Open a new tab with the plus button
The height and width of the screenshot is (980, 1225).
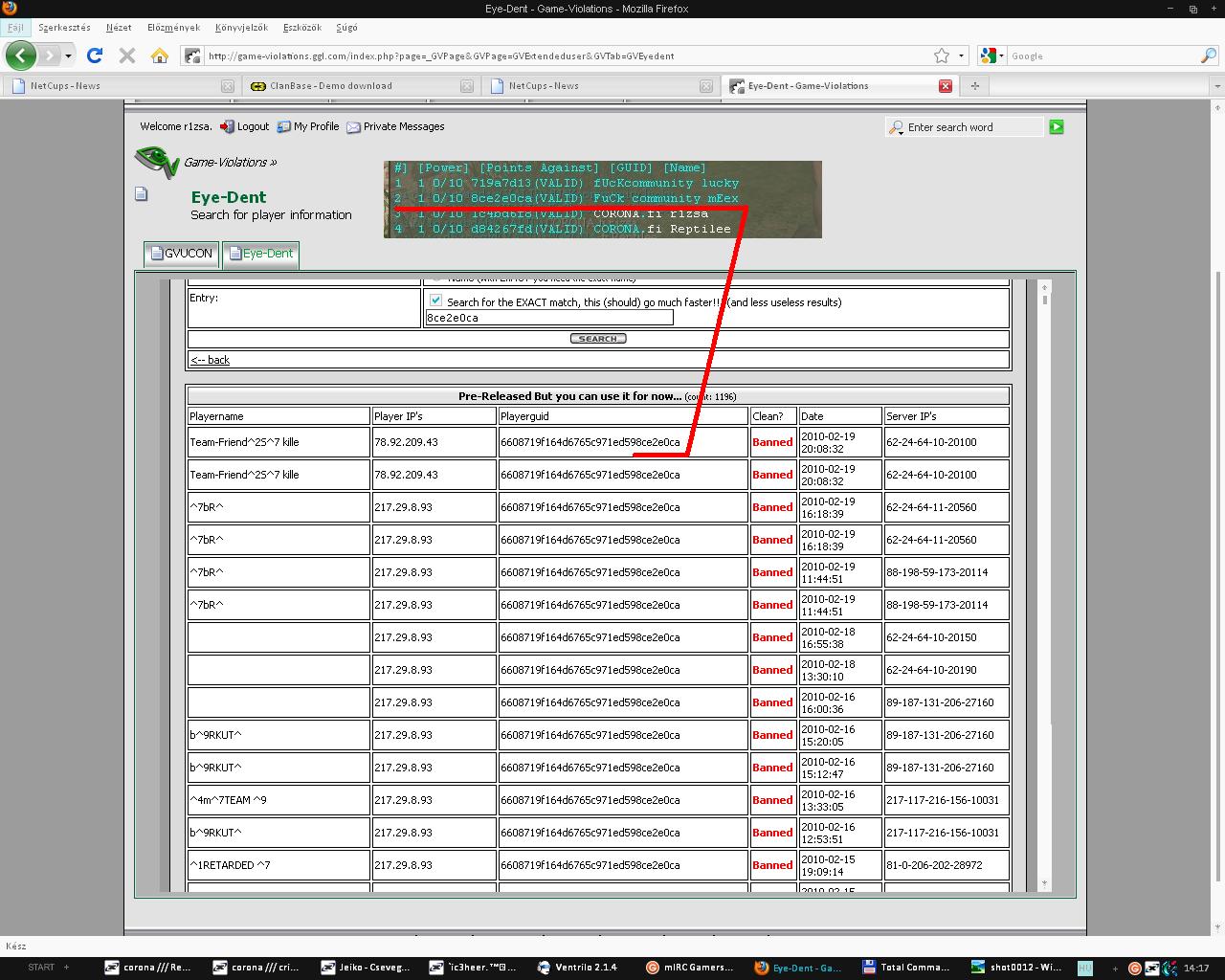(x=975, y=86)
